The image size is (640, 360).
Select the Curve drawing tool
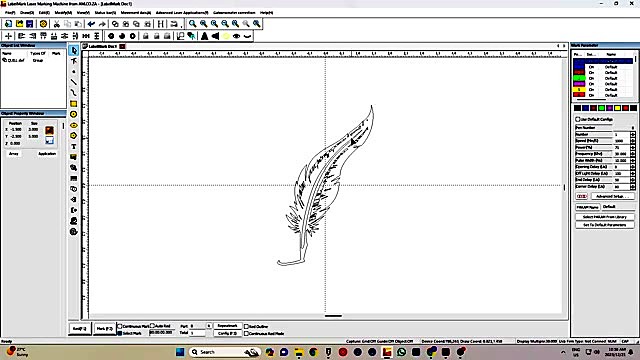point(73,93)
